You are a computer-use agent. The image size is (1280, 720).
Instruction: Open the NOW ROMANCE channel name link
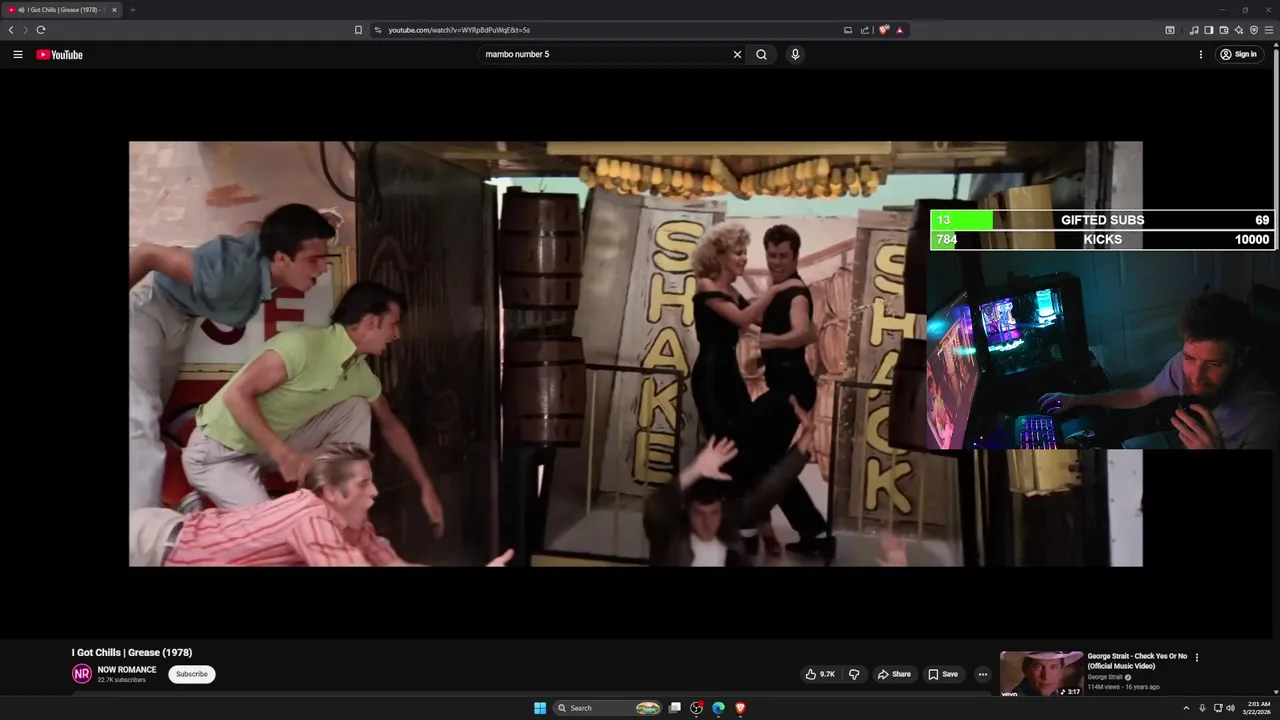tap(127, 670)
